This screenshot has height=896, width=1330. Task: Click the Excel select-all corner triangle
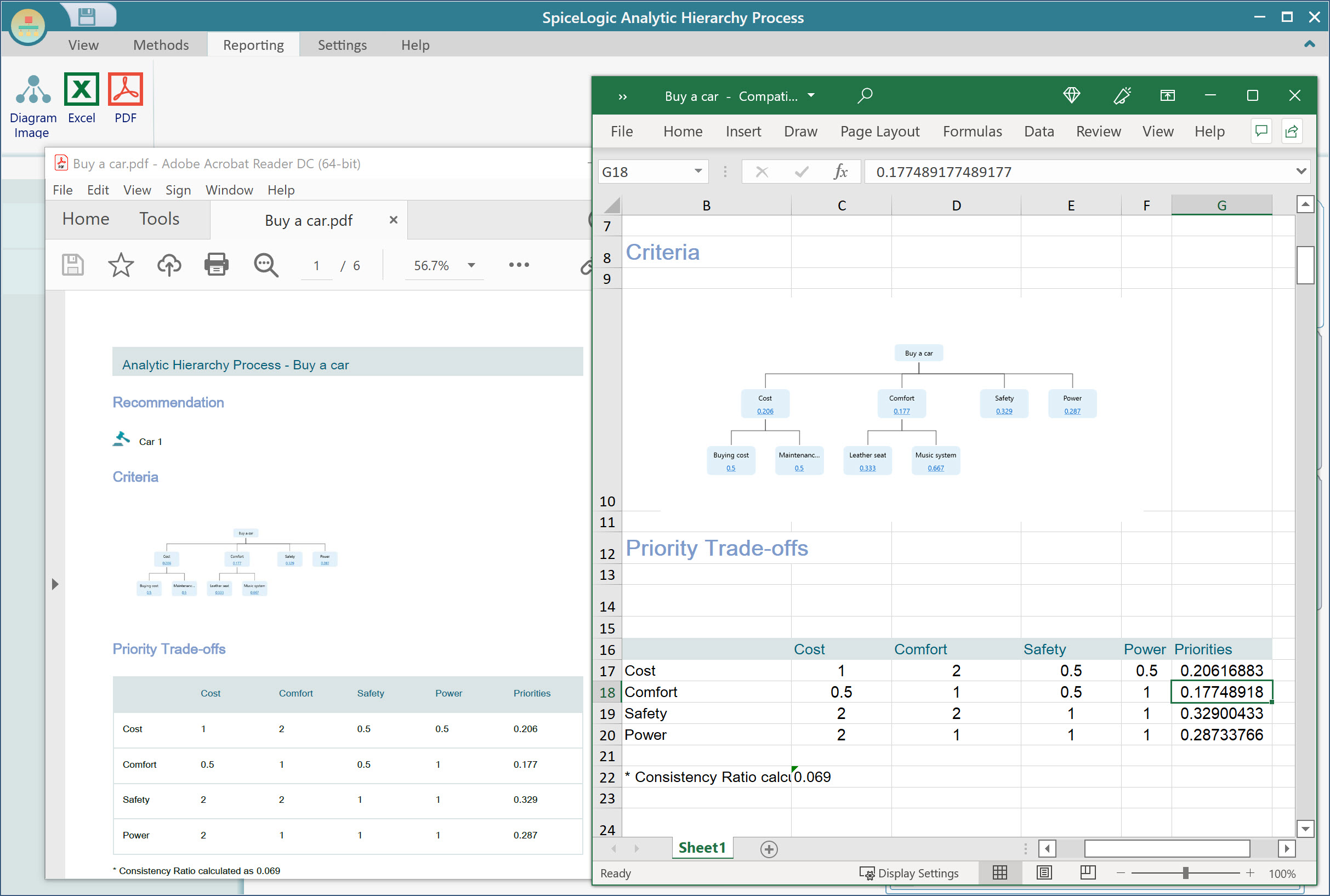coord(612,204)
